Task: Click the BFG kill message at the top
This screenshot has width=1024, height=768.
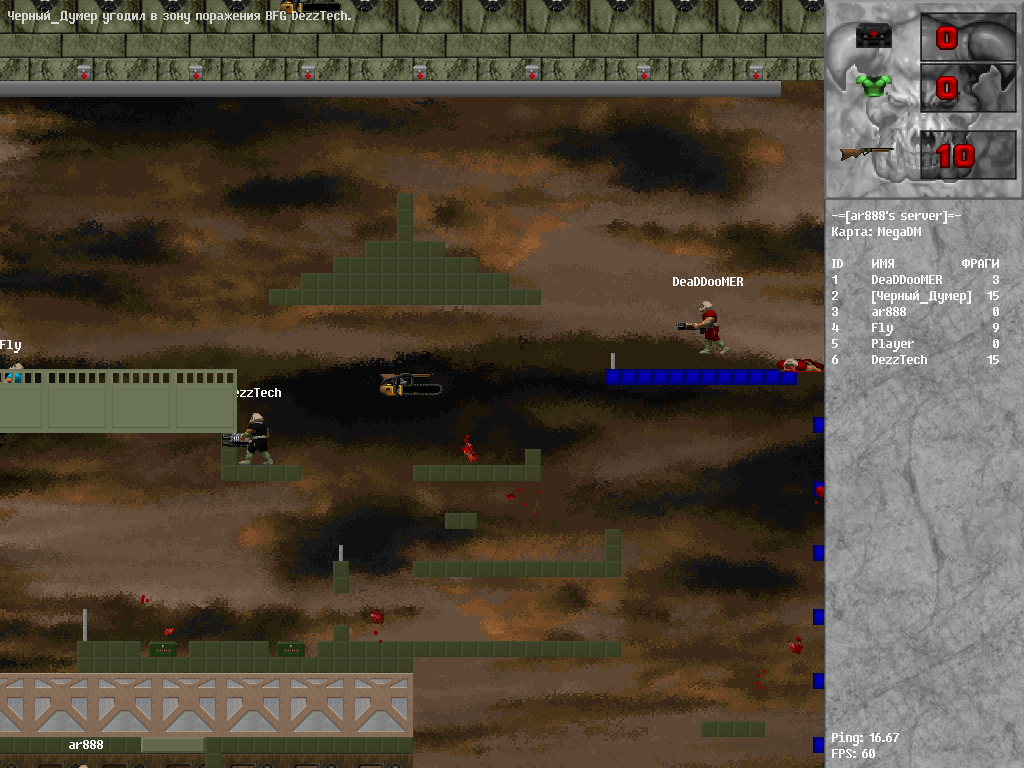Action: coord(179,16)
